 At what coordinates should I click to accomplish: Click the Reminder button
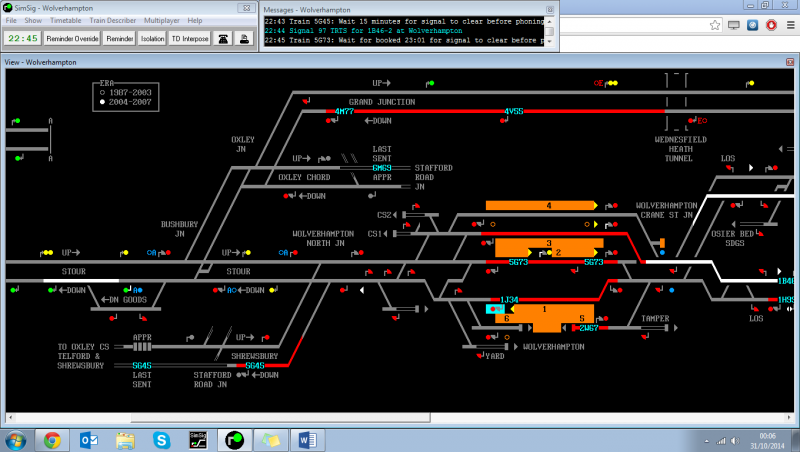click(120, 39)
